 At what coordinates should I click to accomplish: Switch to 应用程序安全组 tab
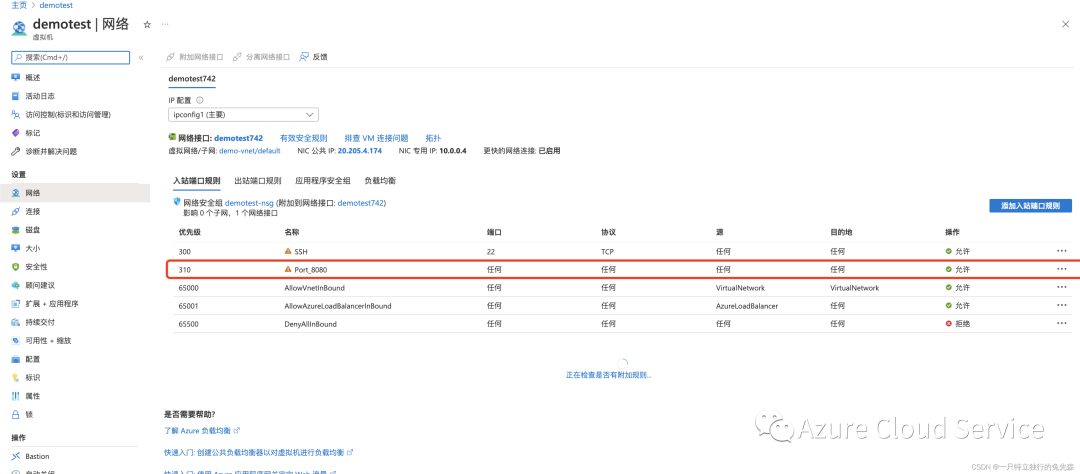pyautogui.click(x=323, y=181)
